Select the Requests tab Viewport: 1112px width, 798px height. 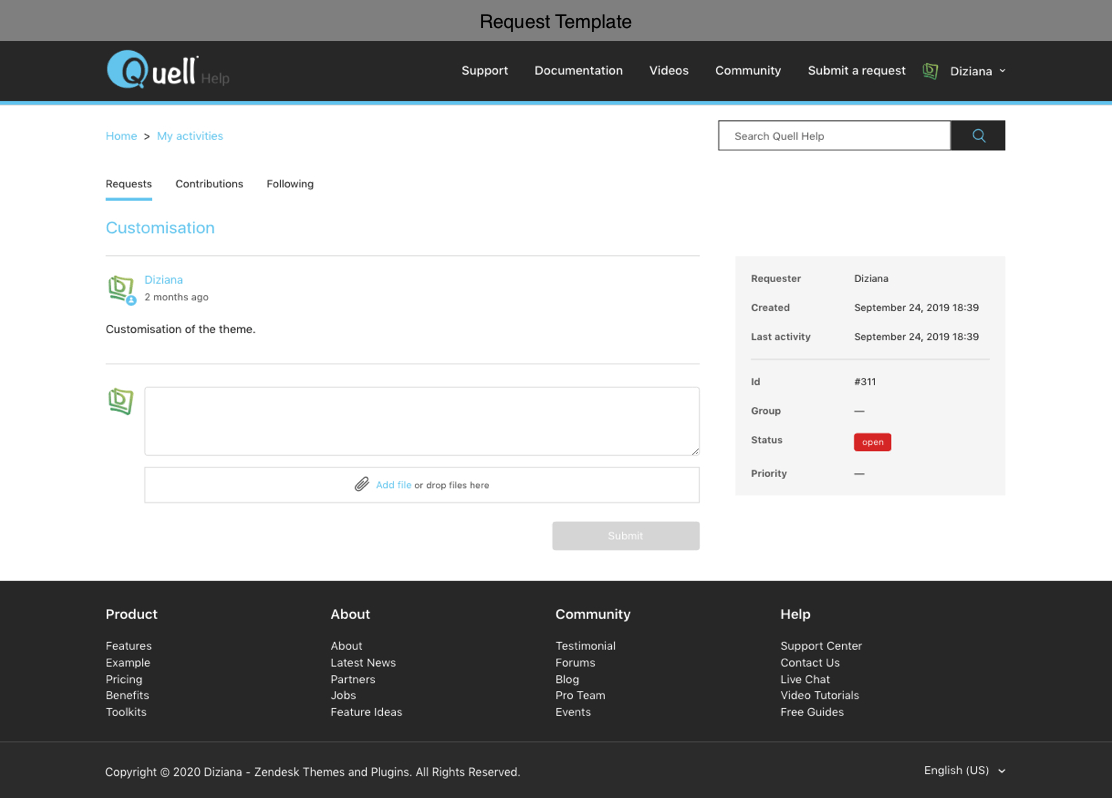129,184
